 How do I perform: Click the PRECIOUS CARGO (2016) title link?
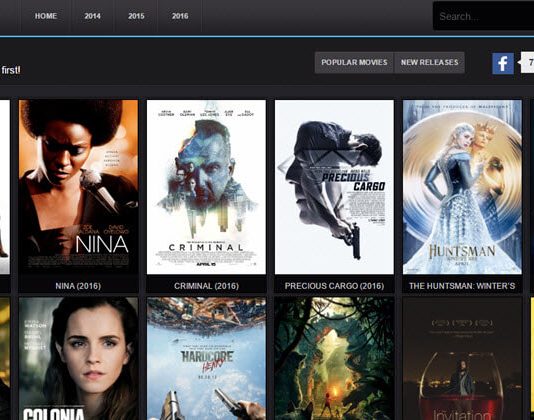click(334, 286)
